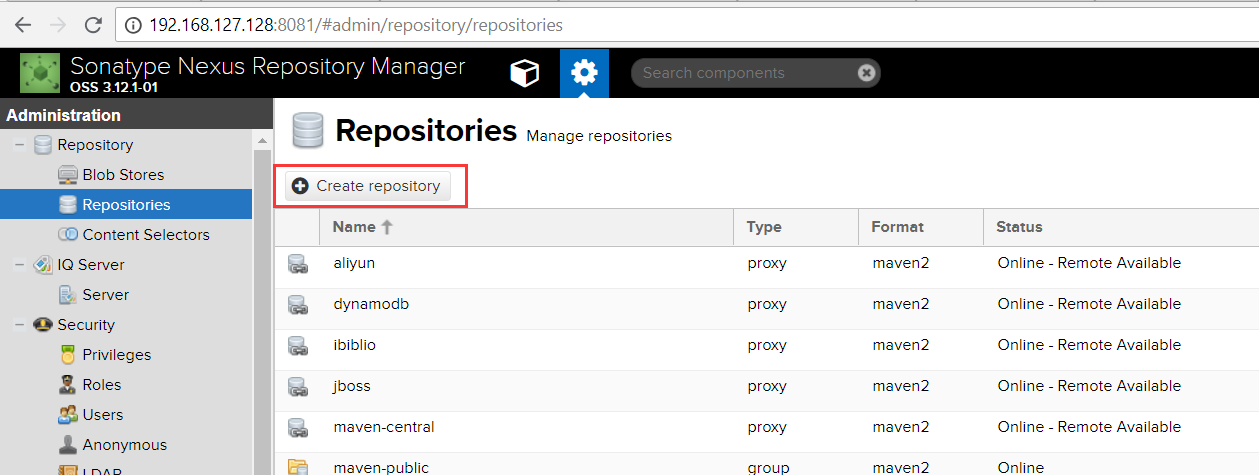This screenshot has width=1259, height=475.
Task: Click the Administration gear icon
Action: point(584,73)
